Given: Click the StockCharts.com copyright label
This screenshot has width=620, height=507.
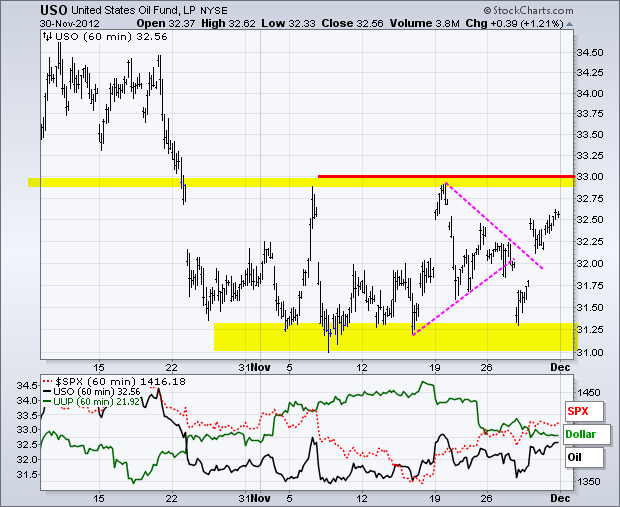Looking at the screenshot, I should point(528,11).
